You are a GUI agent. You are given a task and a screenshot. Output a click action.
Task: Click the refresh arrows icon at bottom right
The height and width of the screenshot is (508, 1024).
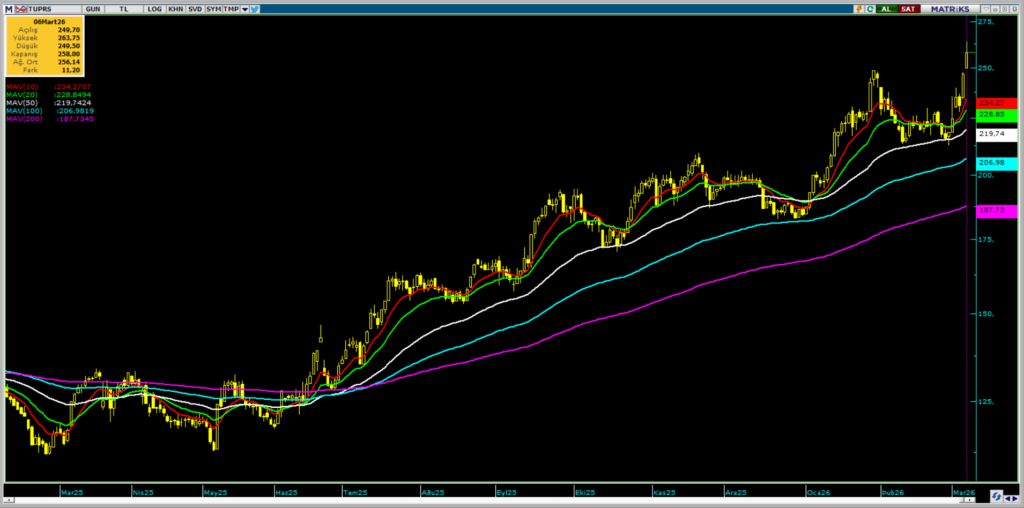click(x=997, y=496)
